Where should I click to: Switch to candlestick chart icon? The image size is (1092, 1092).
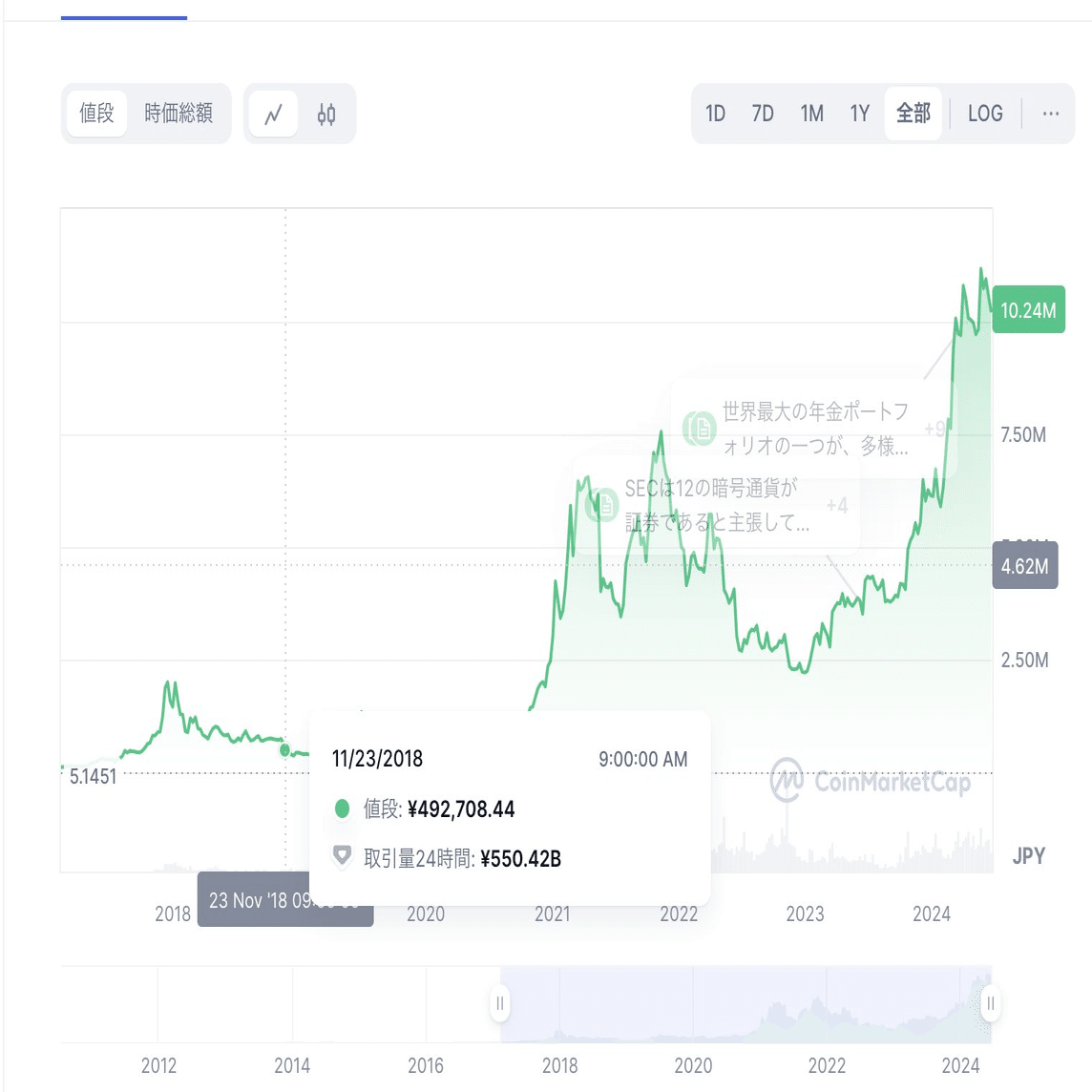pyautogui.click(x=326, y=115)
